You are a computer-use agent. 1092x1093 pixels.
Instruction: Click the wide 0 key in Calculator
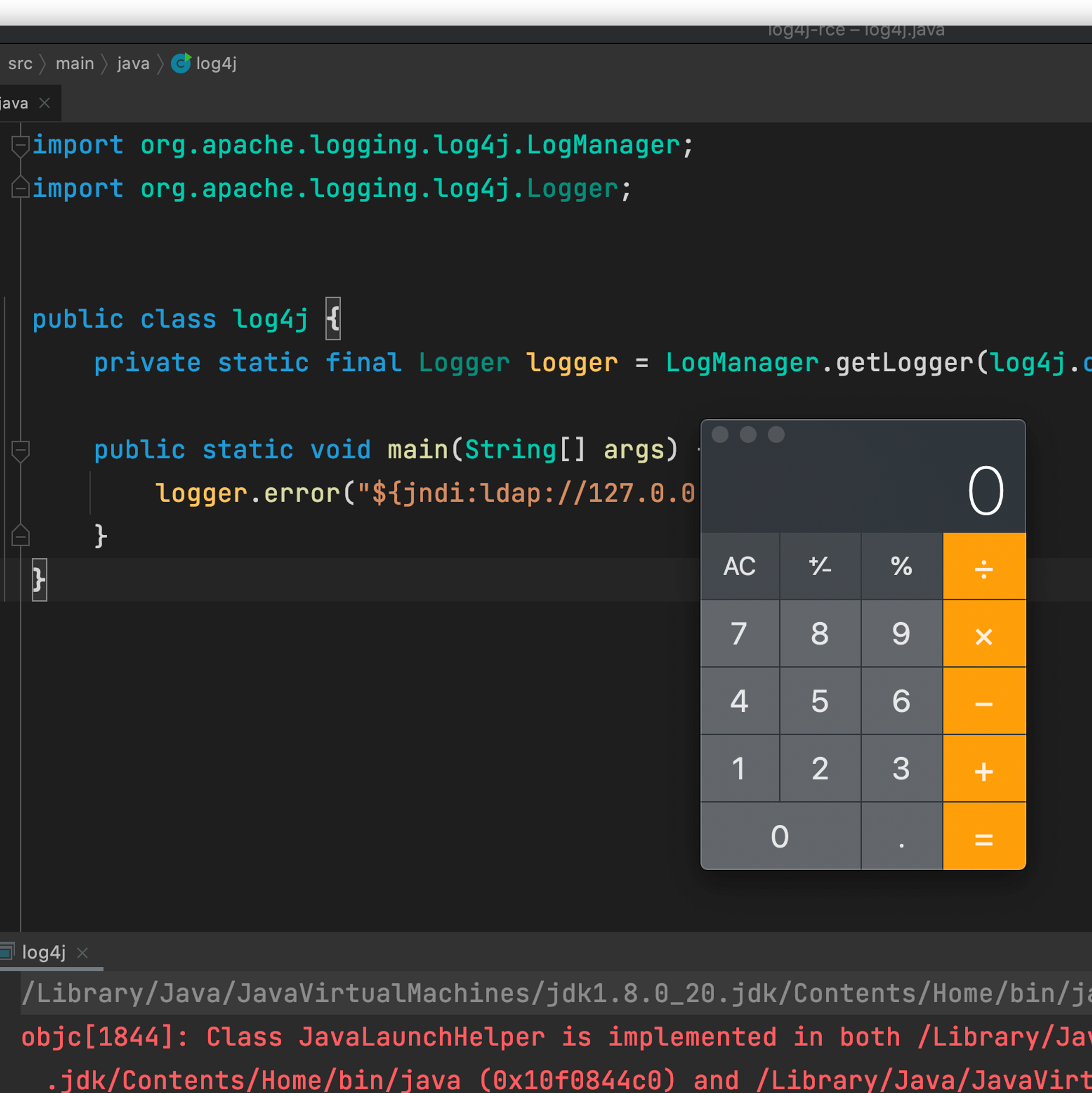pyautogui.click(x=780, y=836)
